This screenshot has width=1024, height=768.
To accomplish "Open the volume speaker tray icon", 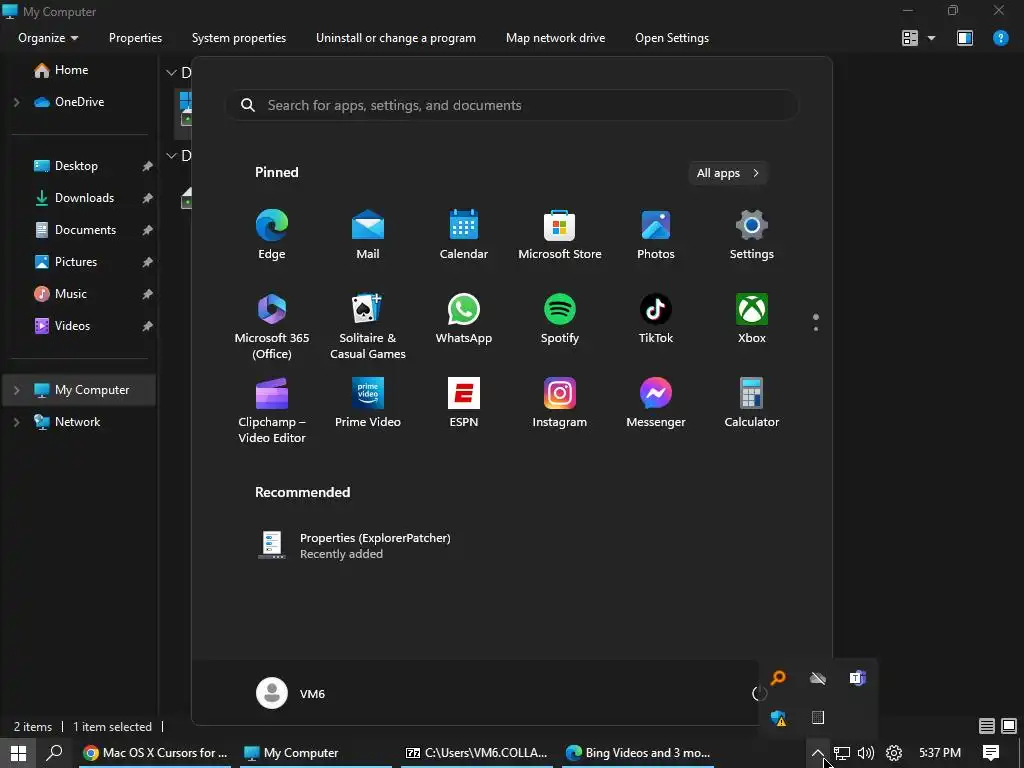I will click(866, 753).
